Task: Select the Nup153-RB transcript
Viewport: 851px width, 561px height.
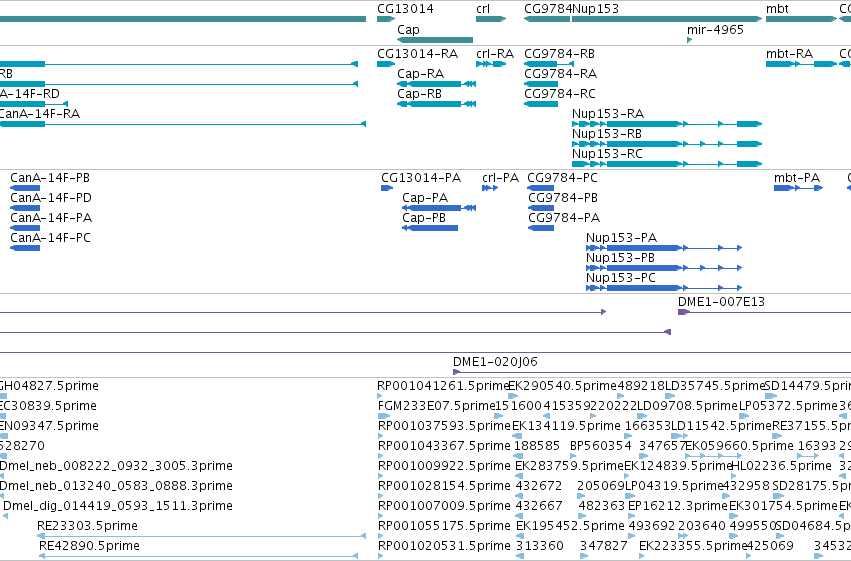Action: click(x=666, y=144)
